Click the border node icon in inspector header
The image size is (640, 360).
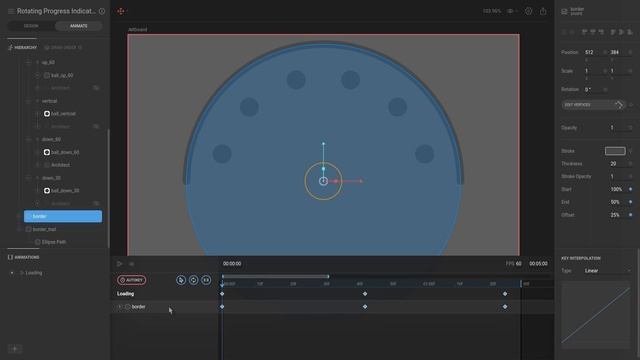(x=564, y=11)
